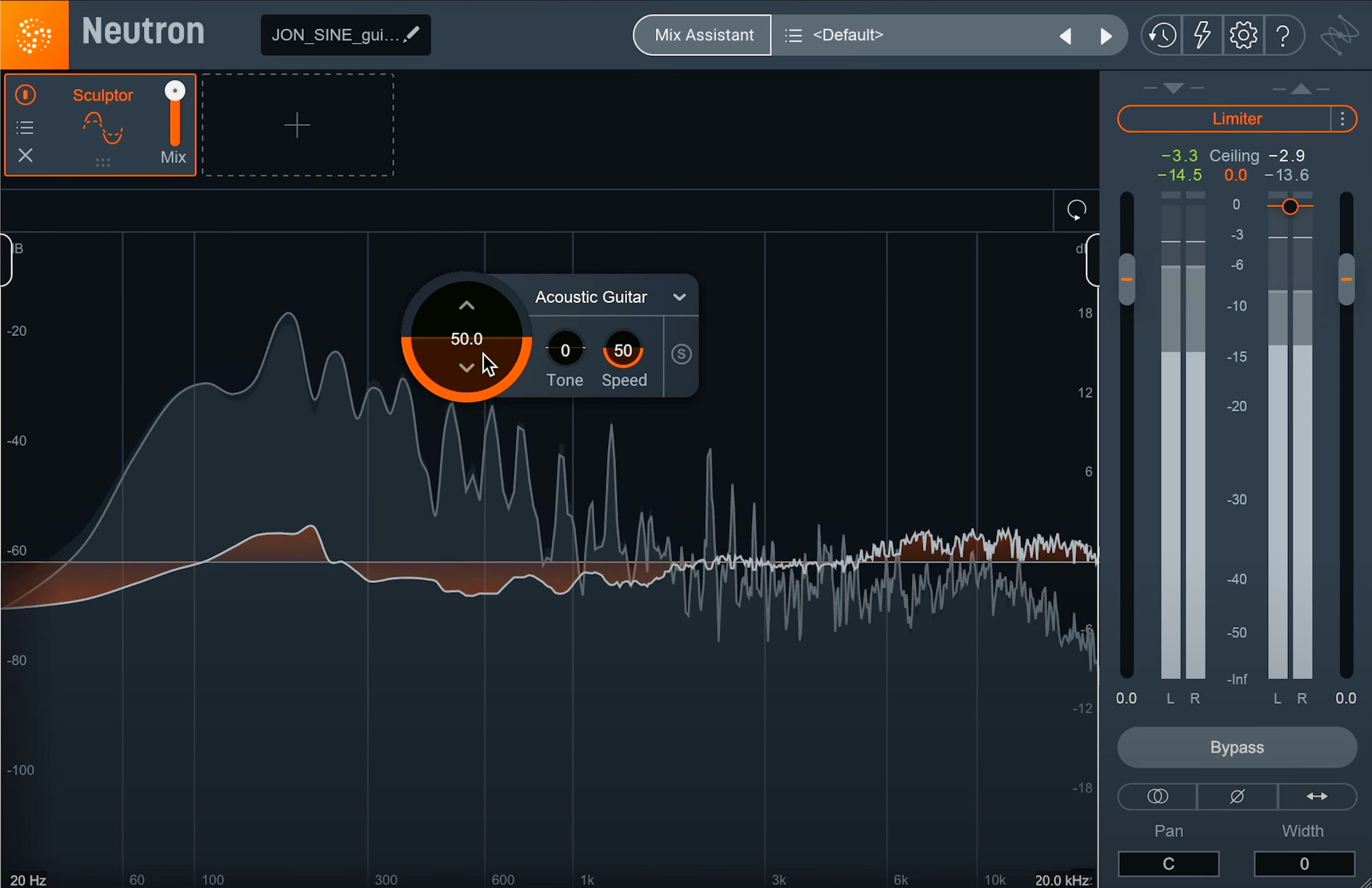Click the output RMS -13.6 readout
The height and width of the screenshot is (888, 1372).
click(x=1287, y=175)
